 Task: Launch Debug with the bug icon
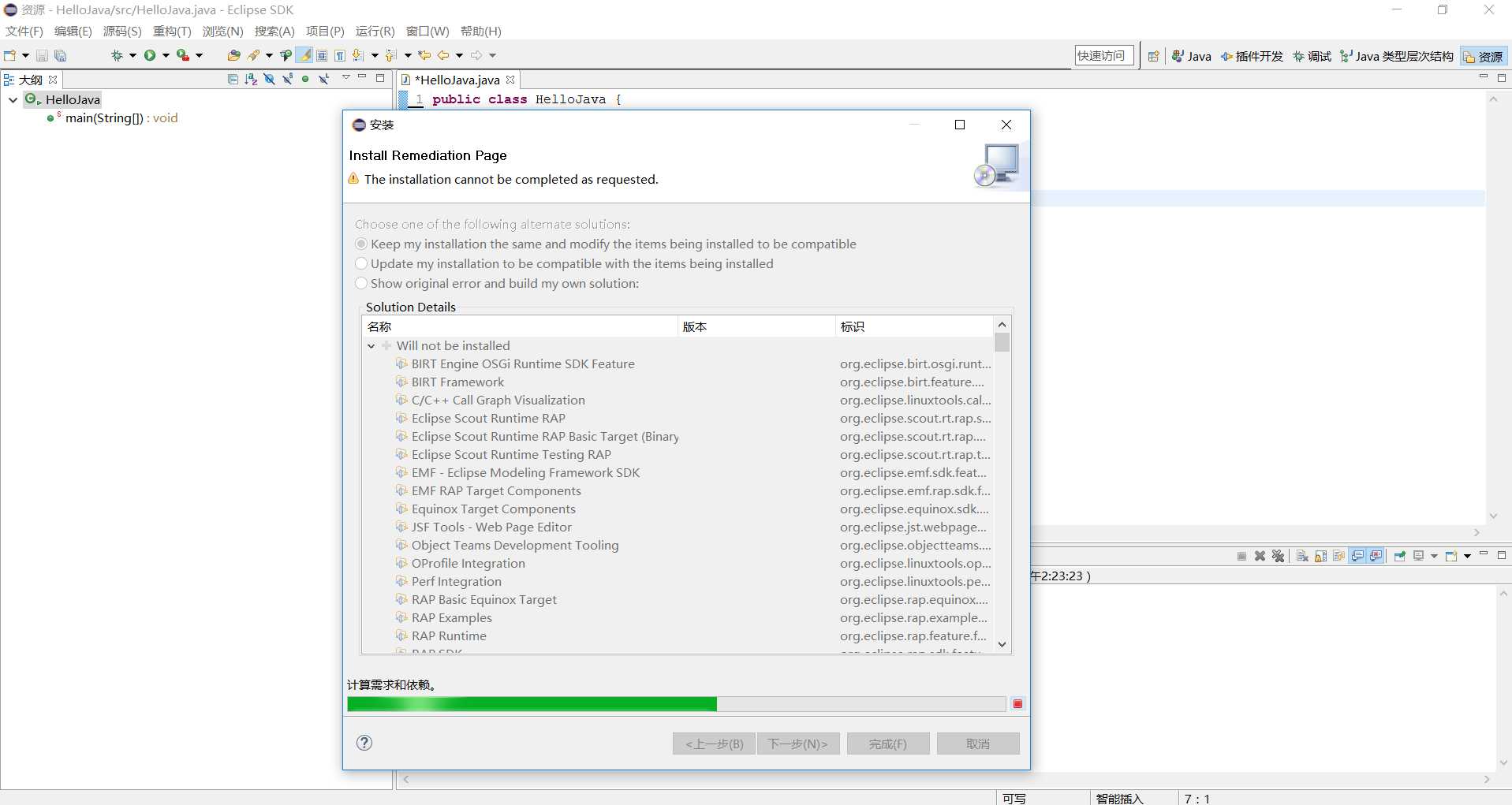(x=117, y=55)
